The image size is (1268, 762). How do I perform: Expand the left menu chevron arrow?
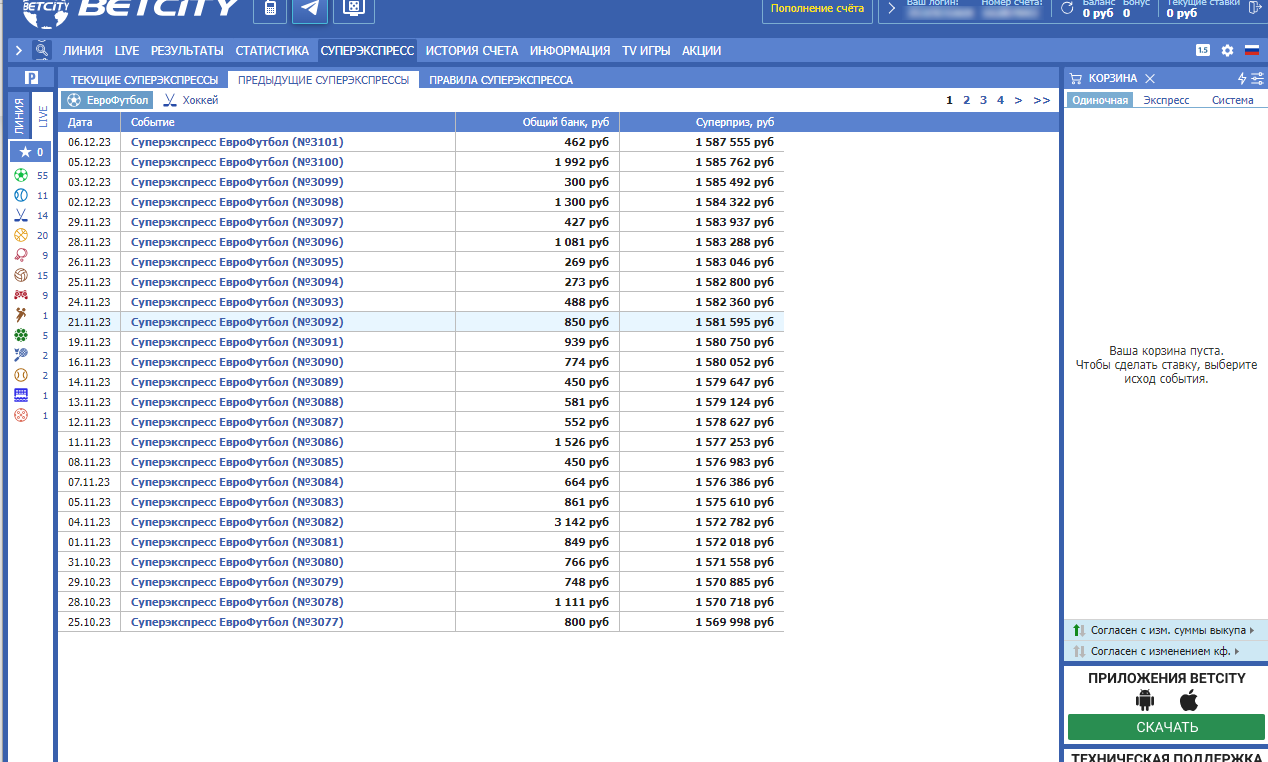(x=19, y=50)
